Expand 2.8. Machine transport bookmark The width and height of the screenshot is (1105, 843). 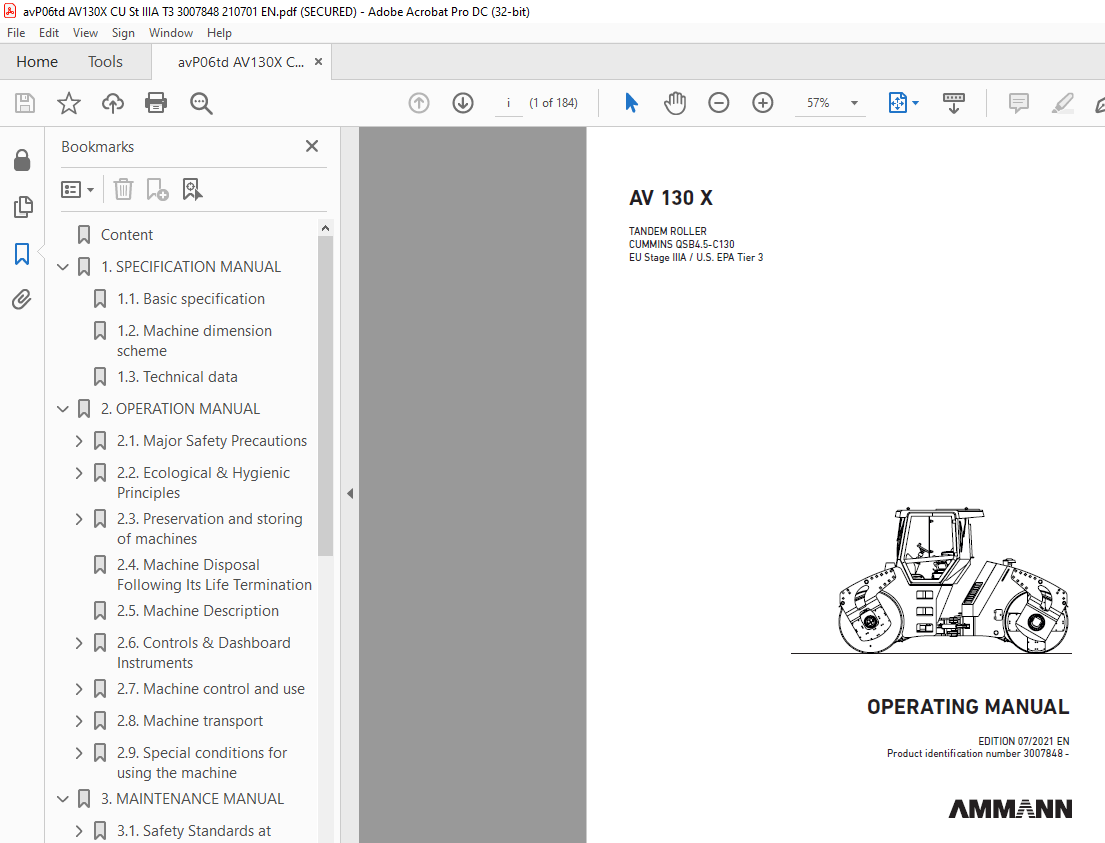coord(79,721)
